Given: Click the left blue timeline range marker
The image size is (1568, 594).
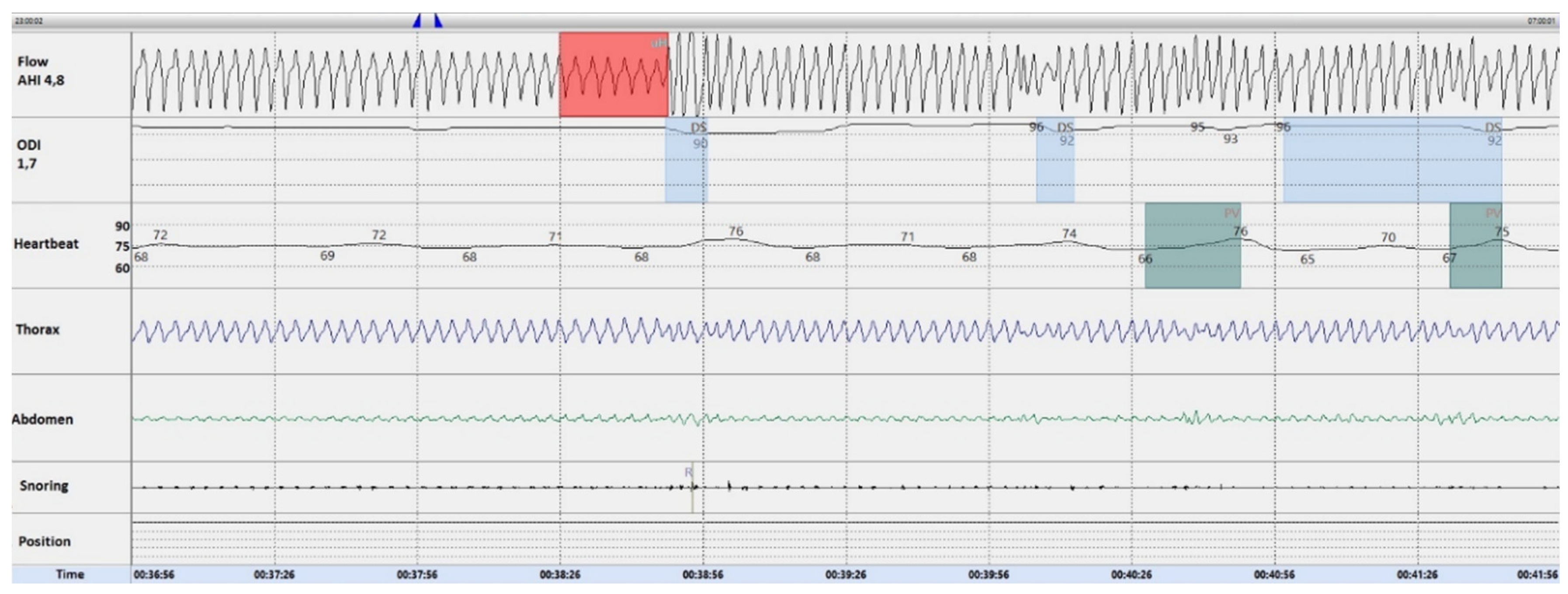Looking at the screenshot, I should pyautogui.click(x=417, y=21).
